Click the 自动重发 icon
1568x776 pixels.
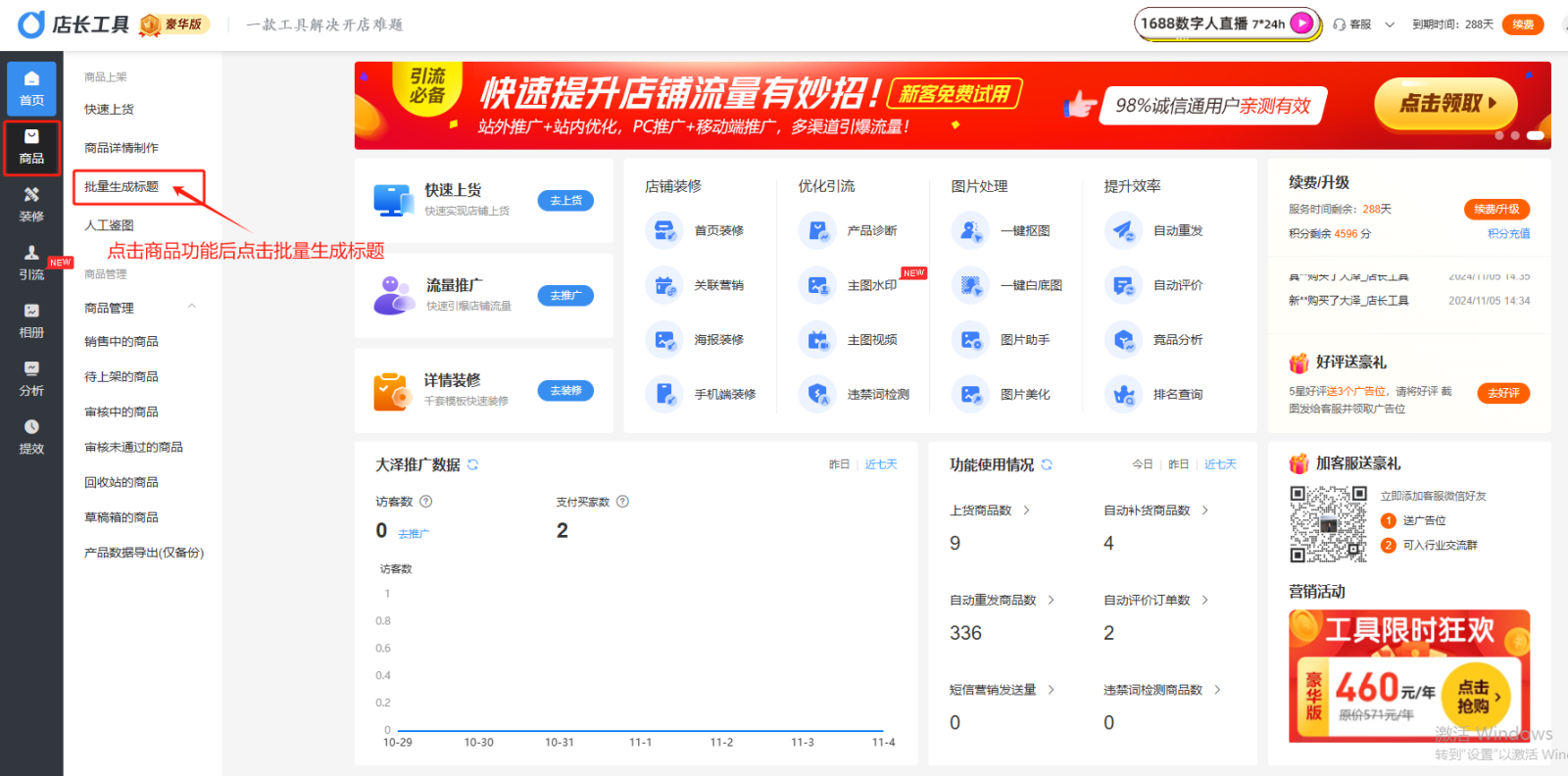[x=1123, y=230]
